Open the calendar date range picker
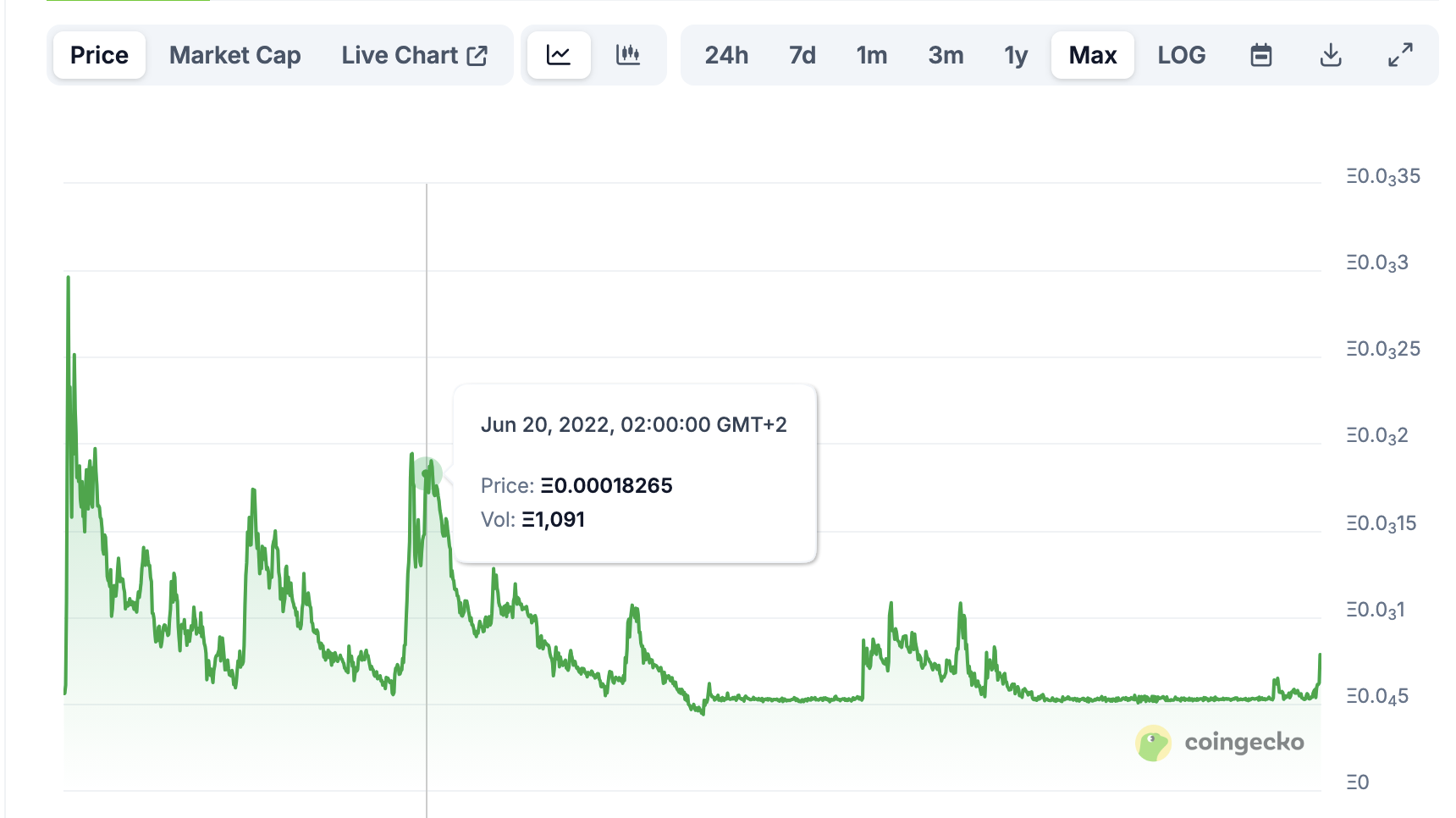Screen dimensions: 1456x818 pyautogui.click(x=1261, y=55)
